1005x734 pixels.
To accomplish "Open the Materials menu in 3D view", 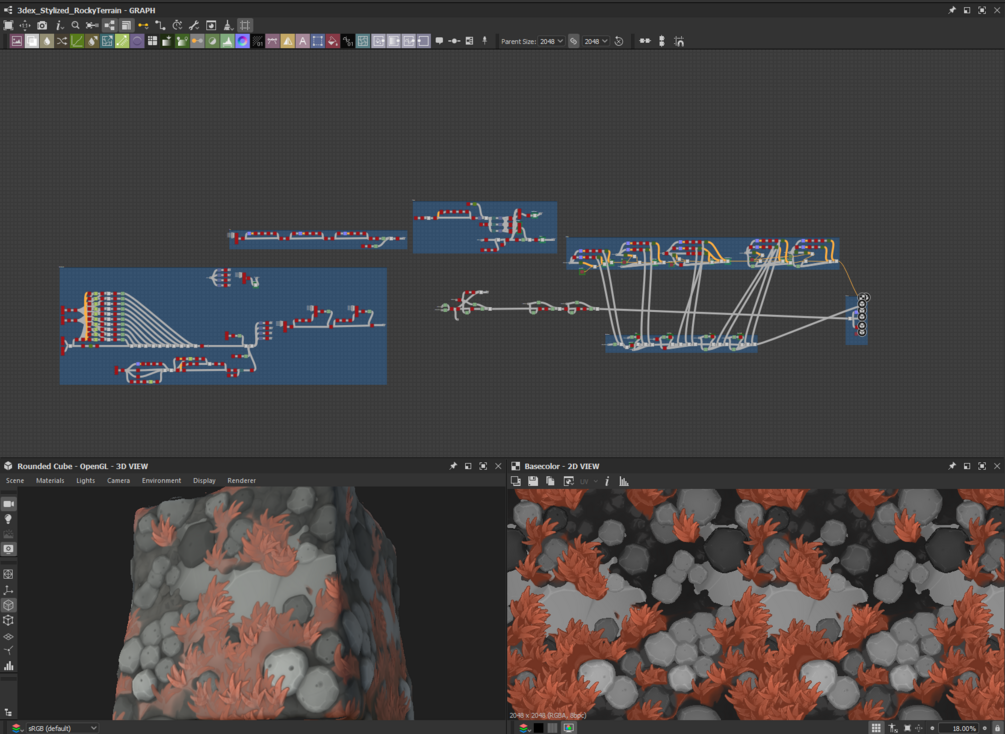I will coord(50,480).
